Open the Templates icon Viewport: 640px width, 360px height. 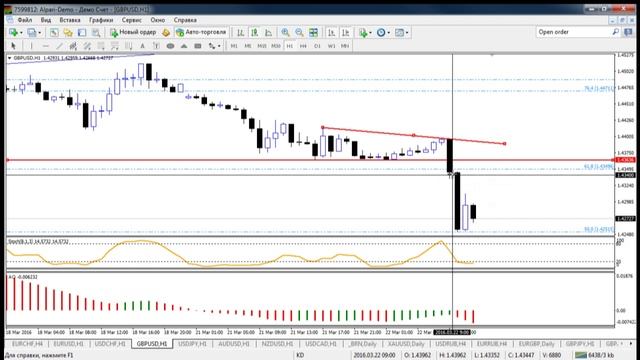(399, 32)
